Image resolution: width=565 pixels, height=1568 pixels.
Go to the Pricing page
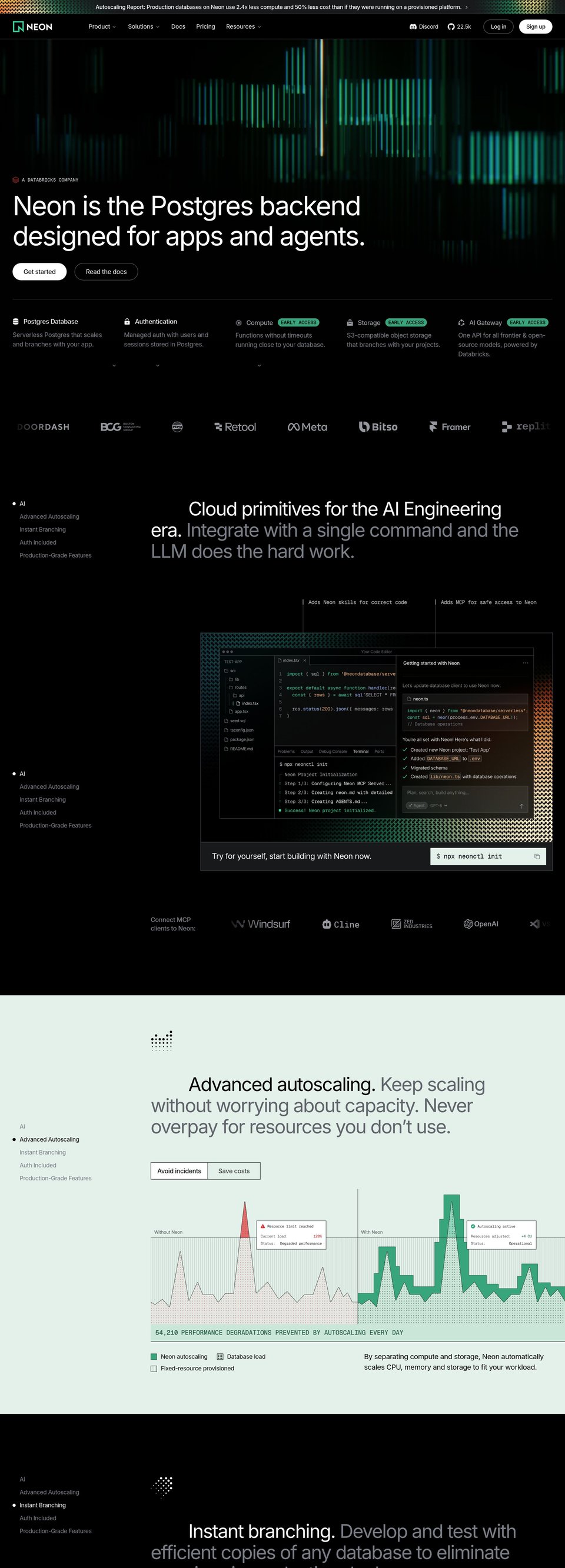coord(205,27)
